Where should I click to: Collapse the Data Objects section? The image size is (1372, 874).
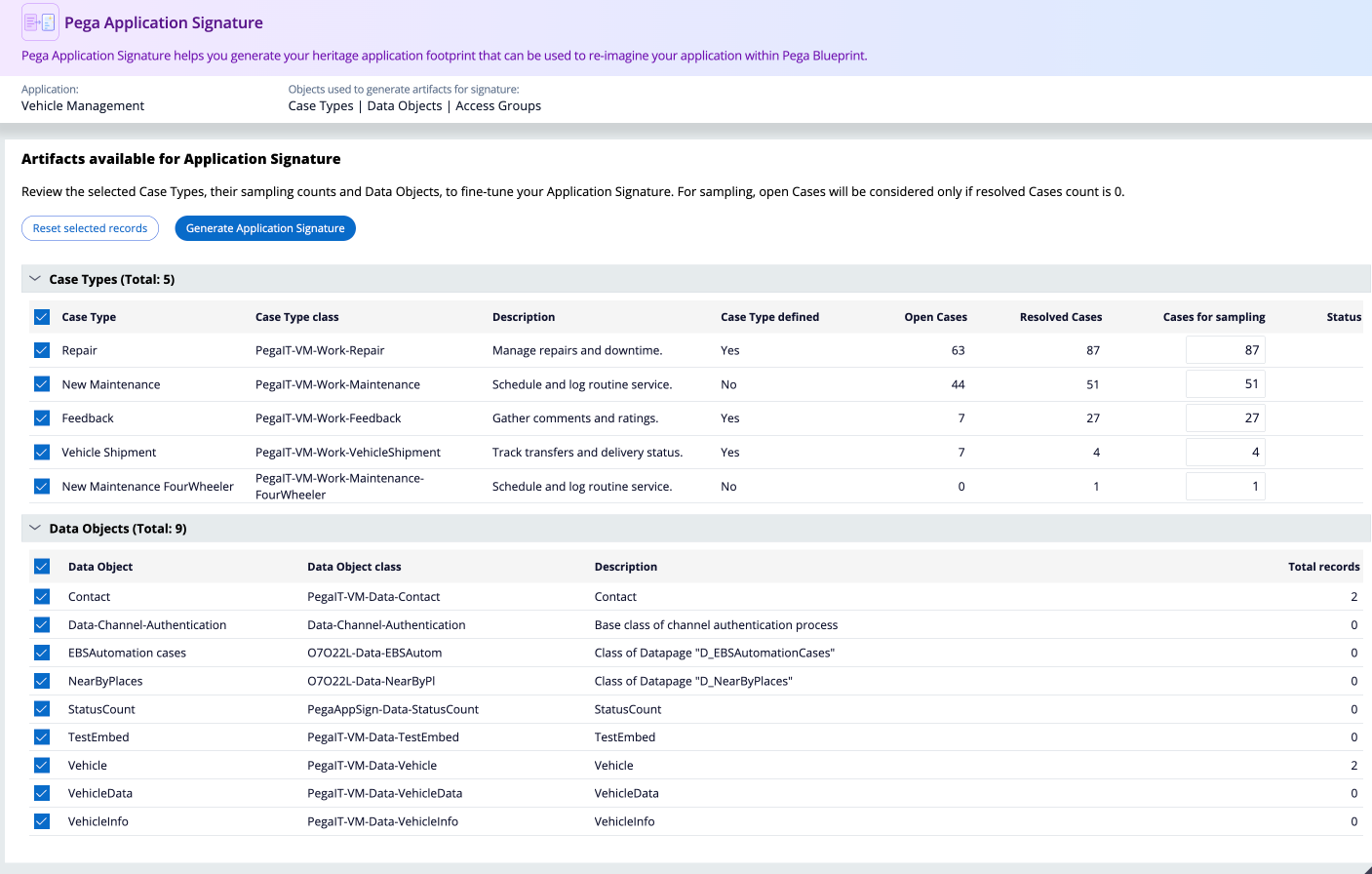[x=35, y=529]
